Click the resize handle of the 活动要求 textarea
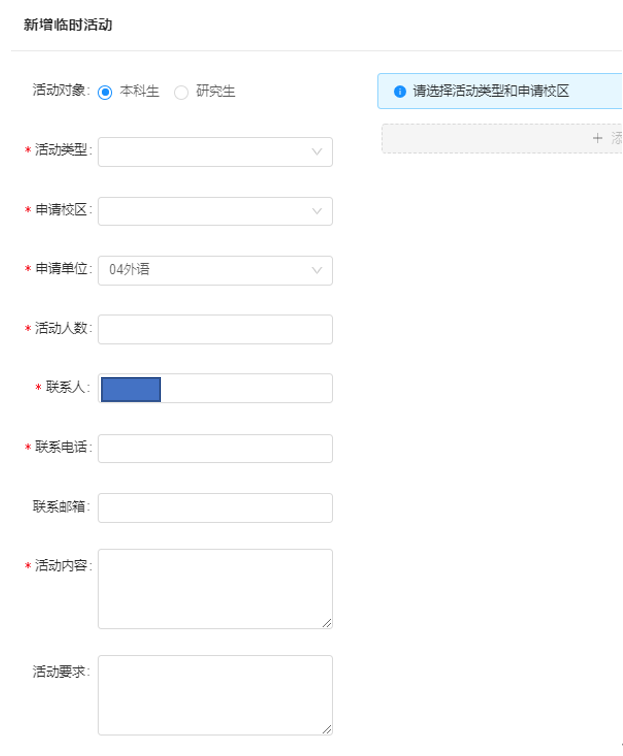The image size is (623, 756). point(326,729)
